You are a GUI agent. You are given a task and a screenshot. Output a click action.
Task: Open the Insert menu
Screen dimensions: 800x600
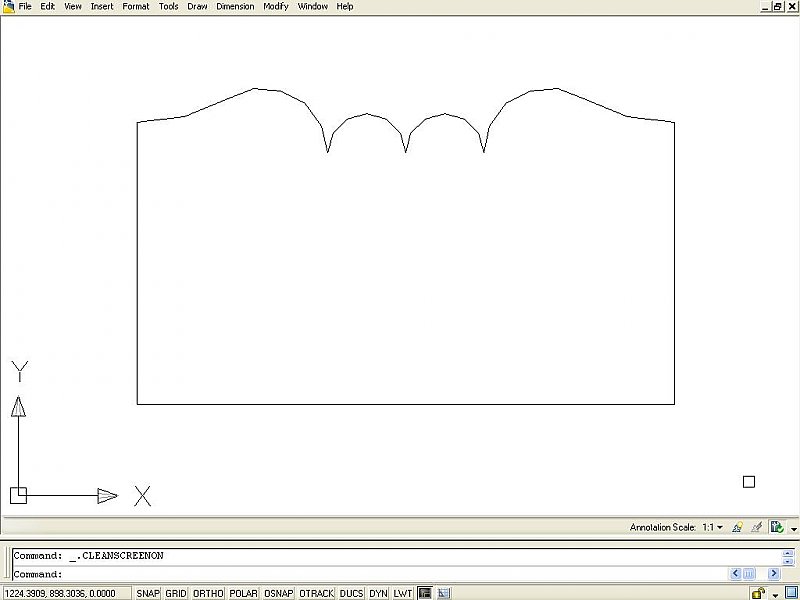click(x=102, y=7)
